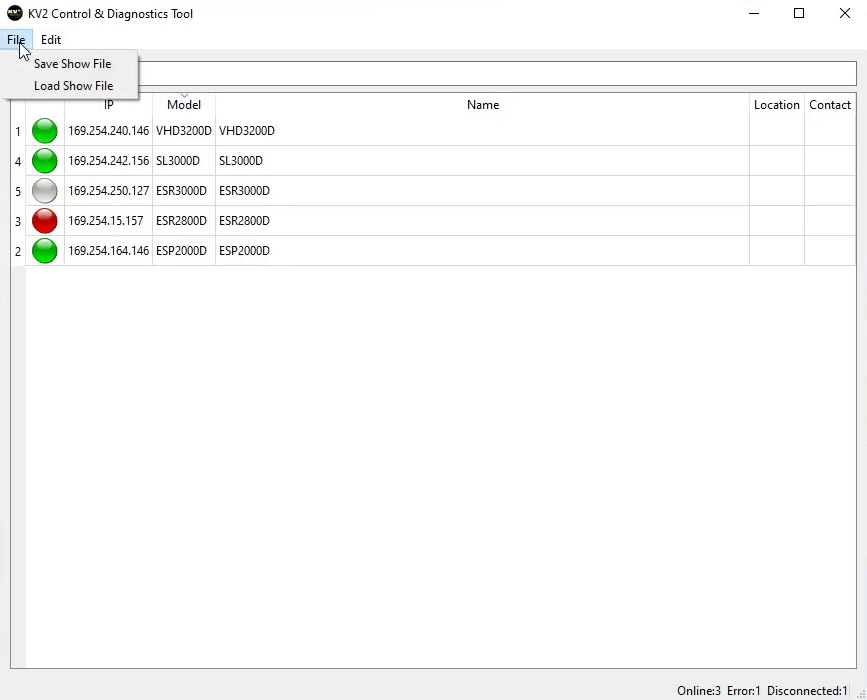
Task: Click the text field above the table
Action: tap(497, 74)
